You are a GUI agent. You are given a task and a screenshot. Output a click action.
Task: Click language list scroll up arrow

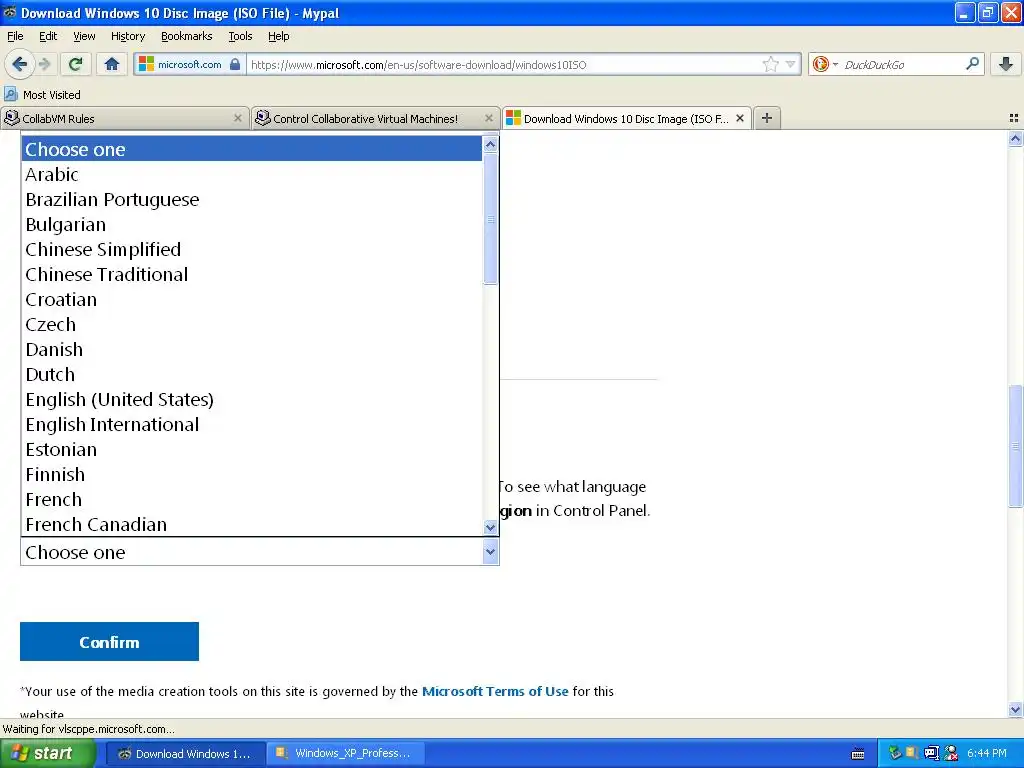click(x=490, y=144)
